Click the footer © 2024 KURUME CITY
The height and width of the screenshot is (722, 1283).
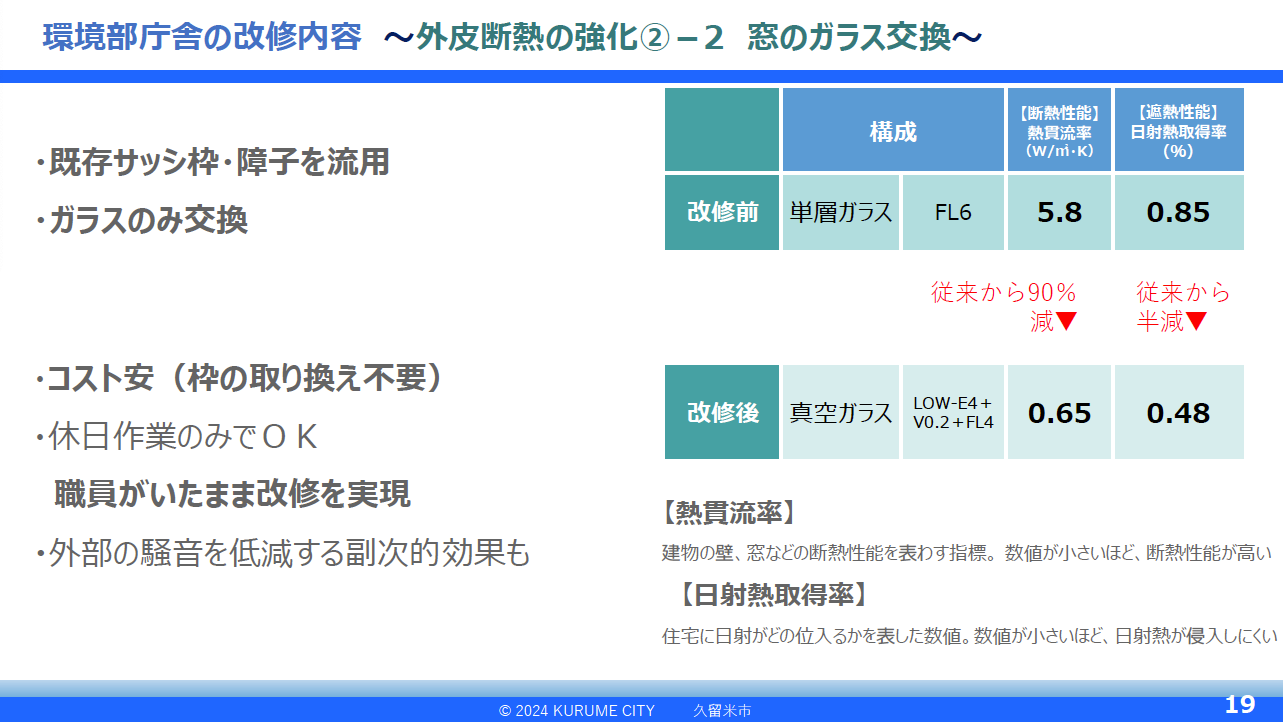577,710
